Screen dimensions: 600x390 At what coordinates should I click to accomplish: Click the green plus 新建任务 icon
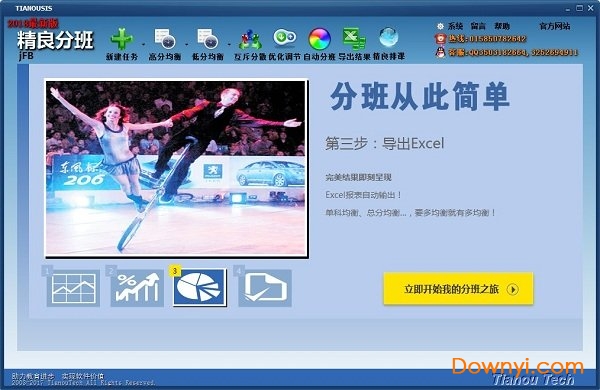pos(122,39)
